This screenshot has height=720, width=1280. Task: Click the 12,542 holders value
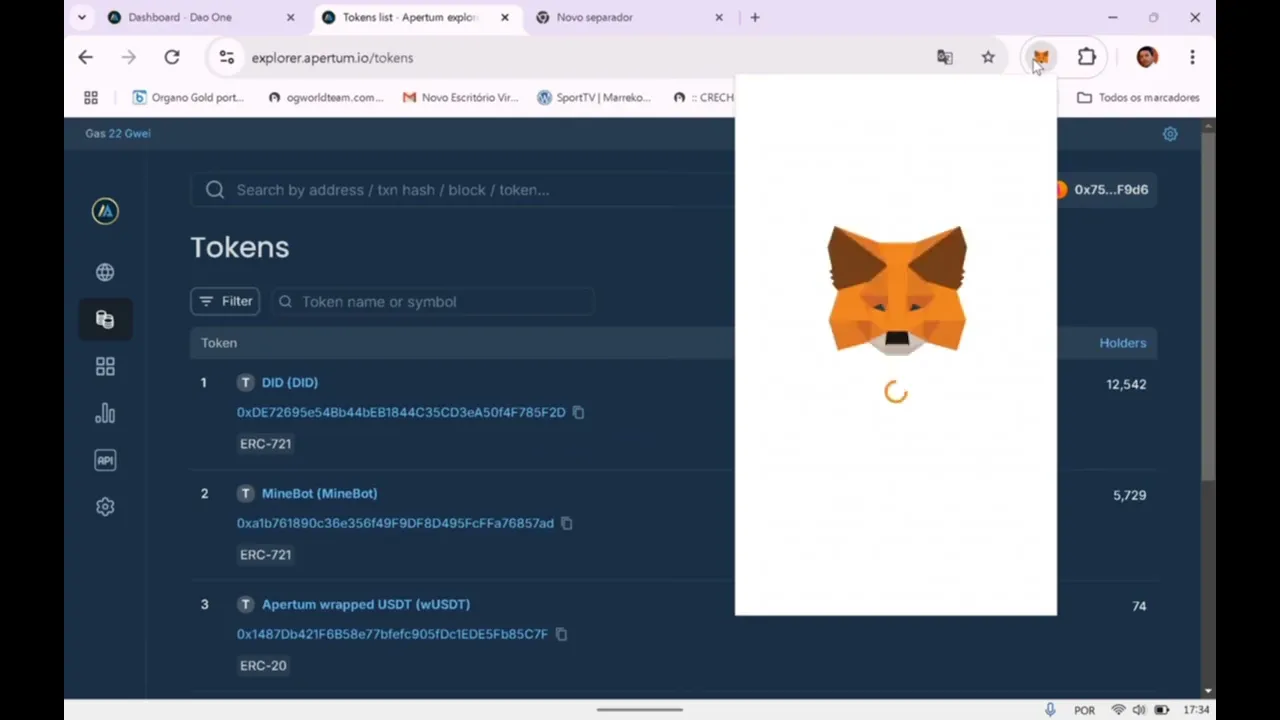pos(1126,384)
